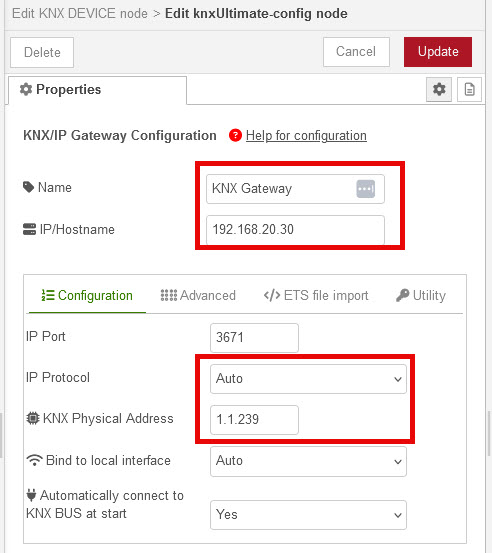Click the tag icon beside Name
Image resolution: width=492 pixels, height=553 pixels.
point(28,187)
